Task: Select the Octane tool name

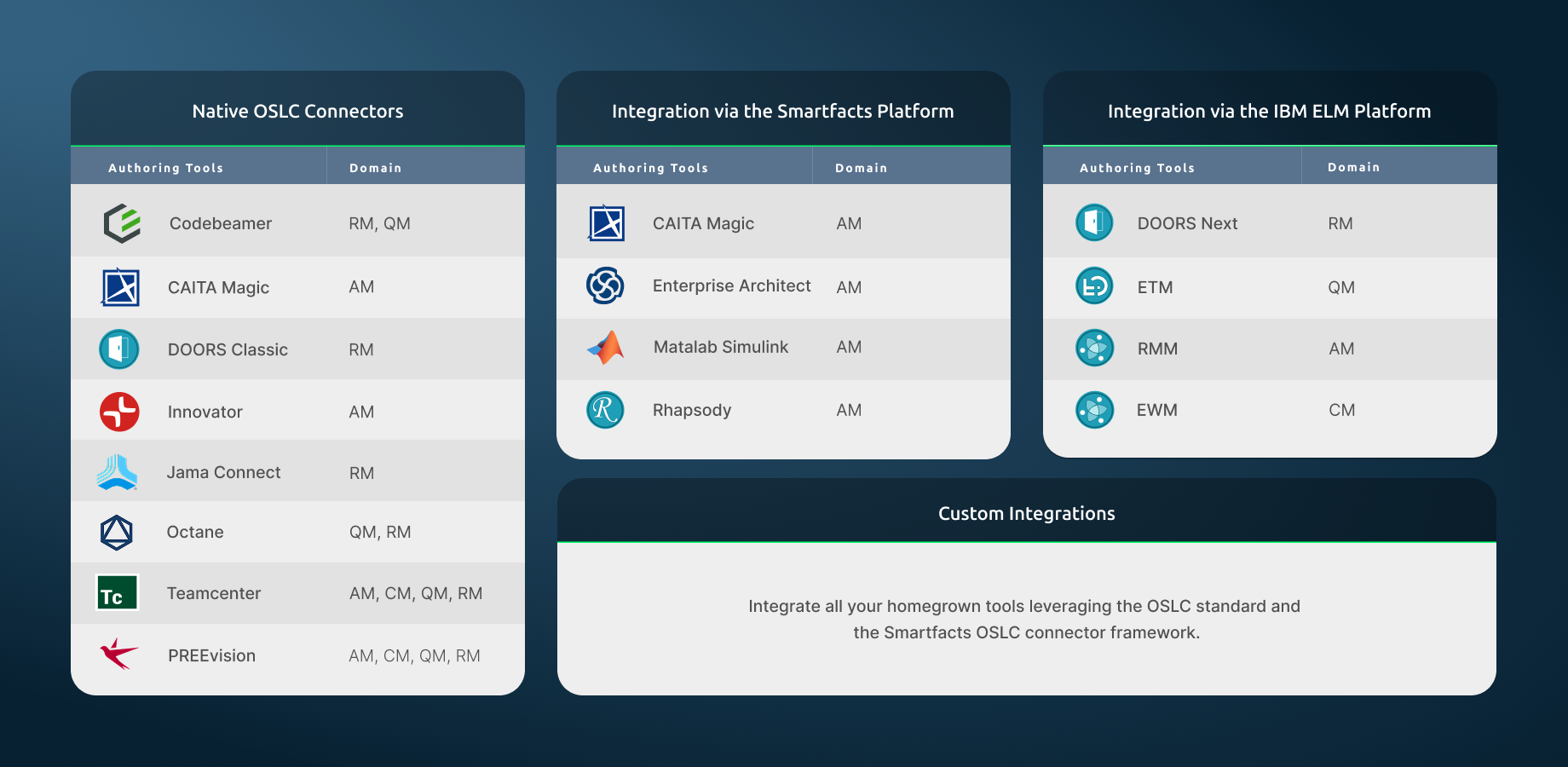Action: [x=195, y=532]
